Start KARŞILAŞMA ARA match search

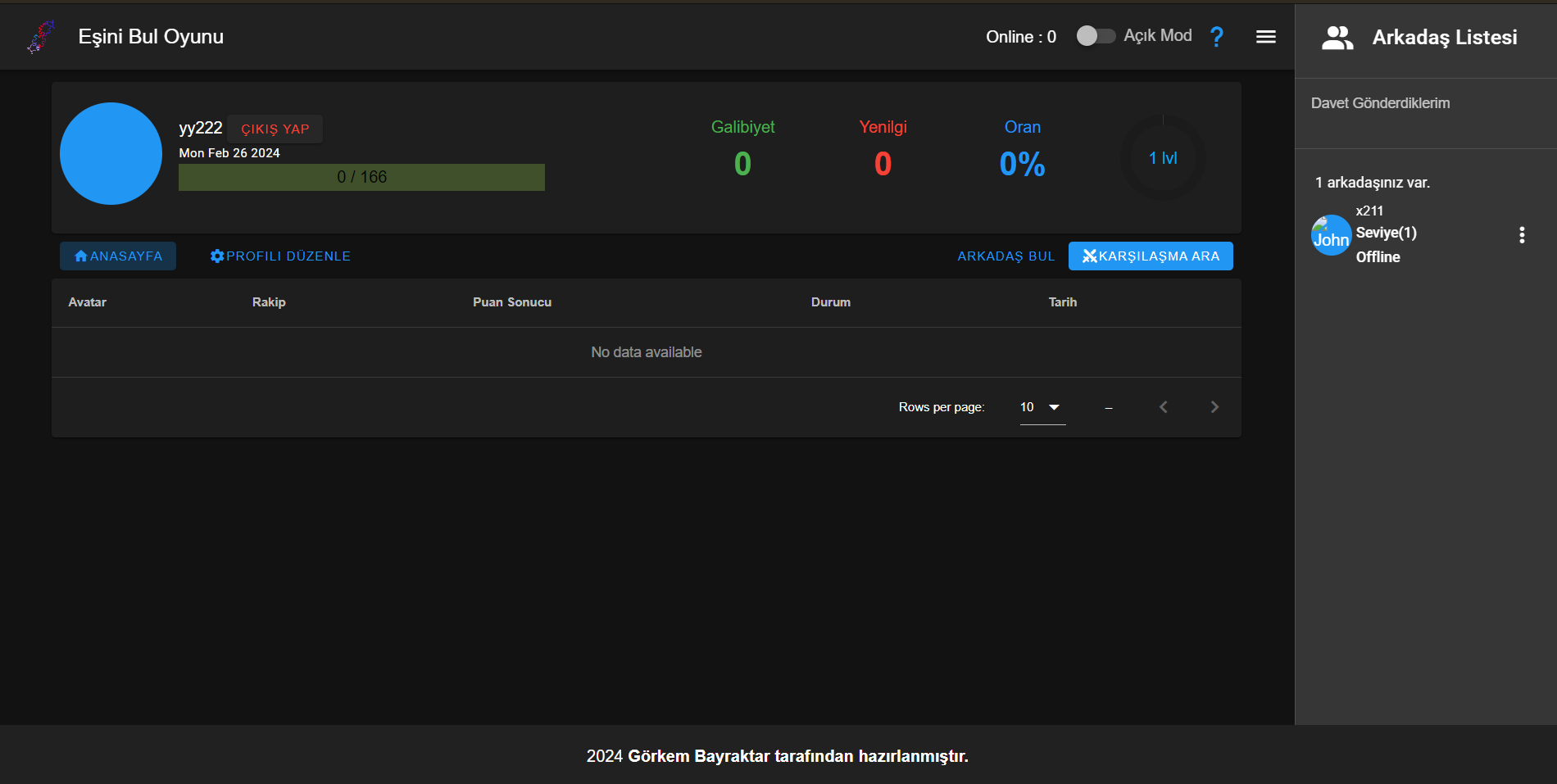point(1151,256)
